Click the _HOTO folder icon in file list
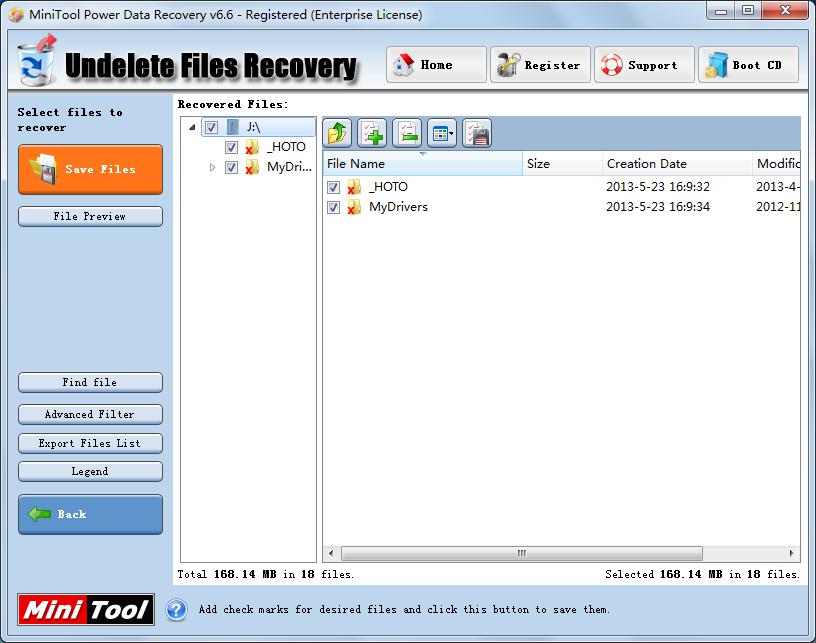This screenshot has height=643, width=816. [x=354, y=187]
